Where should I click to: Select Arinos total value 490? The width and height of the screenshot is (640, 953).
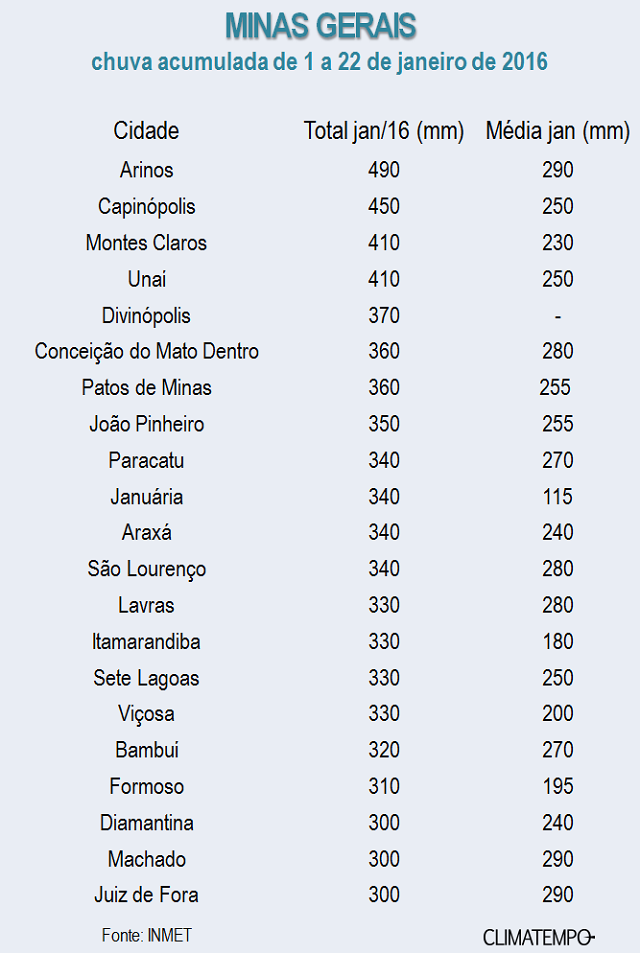pos(384,170)
